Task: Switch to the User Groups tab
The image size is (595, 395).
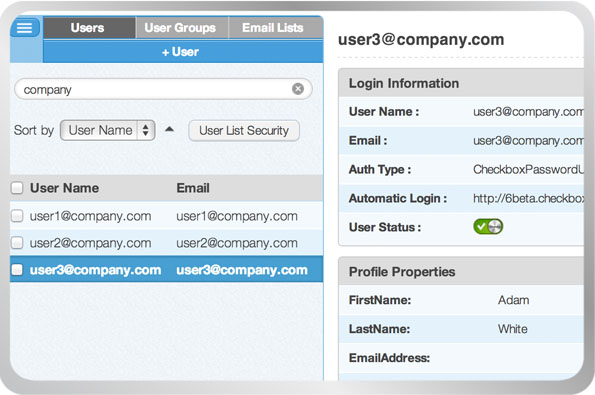Action: point(182,28)
